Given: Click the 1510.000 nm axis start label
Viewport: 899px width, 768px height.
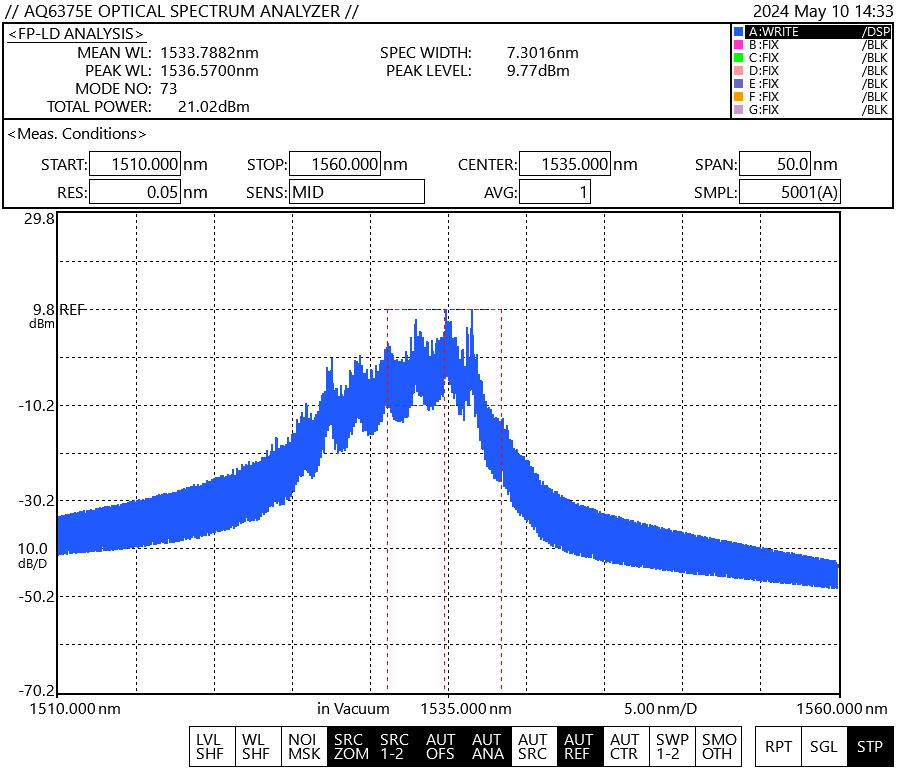Looking at the screenshot, I should [75, 709].
